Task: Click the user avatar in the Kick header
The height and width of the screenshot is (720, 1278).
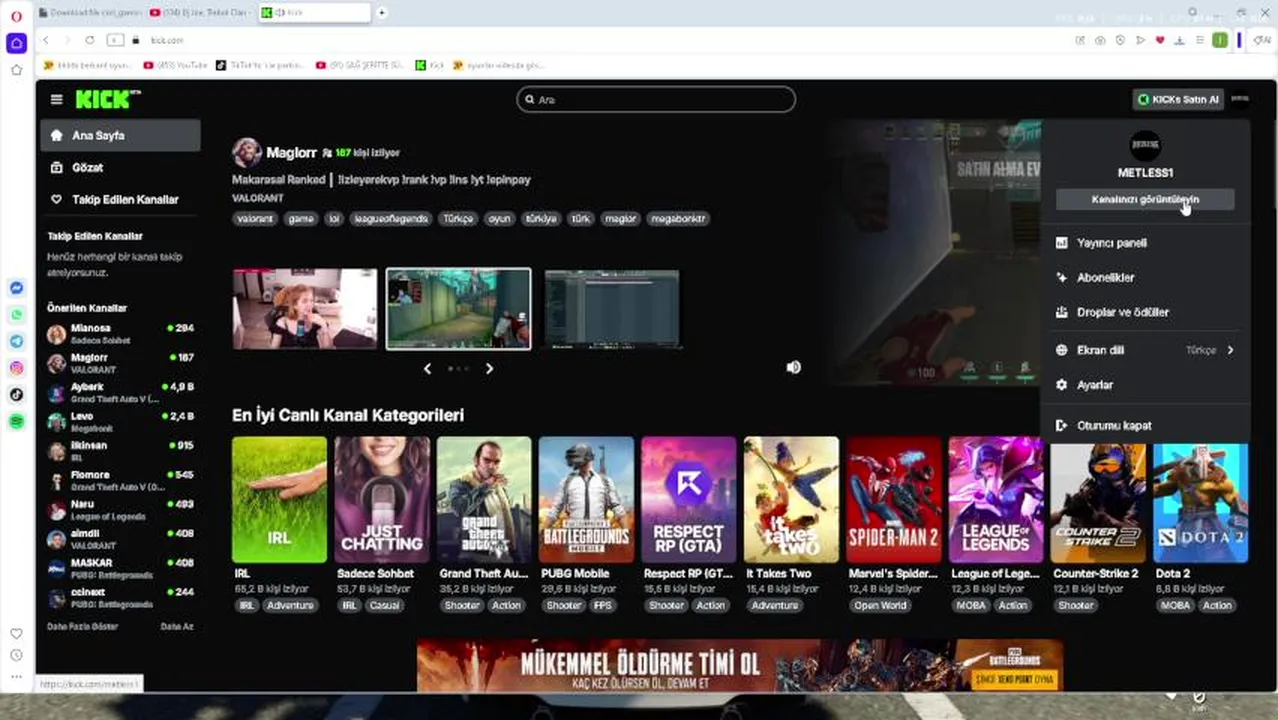Action: [1240, 99]
